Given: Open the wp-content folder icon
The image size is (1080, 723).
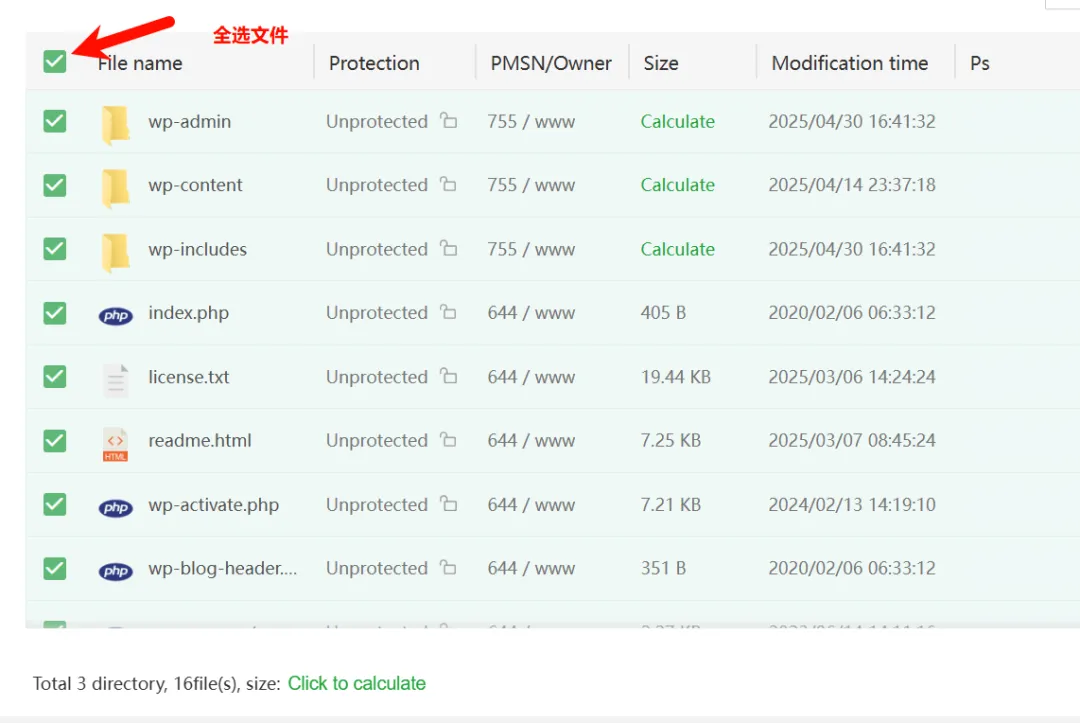Looking at the screenshot, I should [115, 188].
